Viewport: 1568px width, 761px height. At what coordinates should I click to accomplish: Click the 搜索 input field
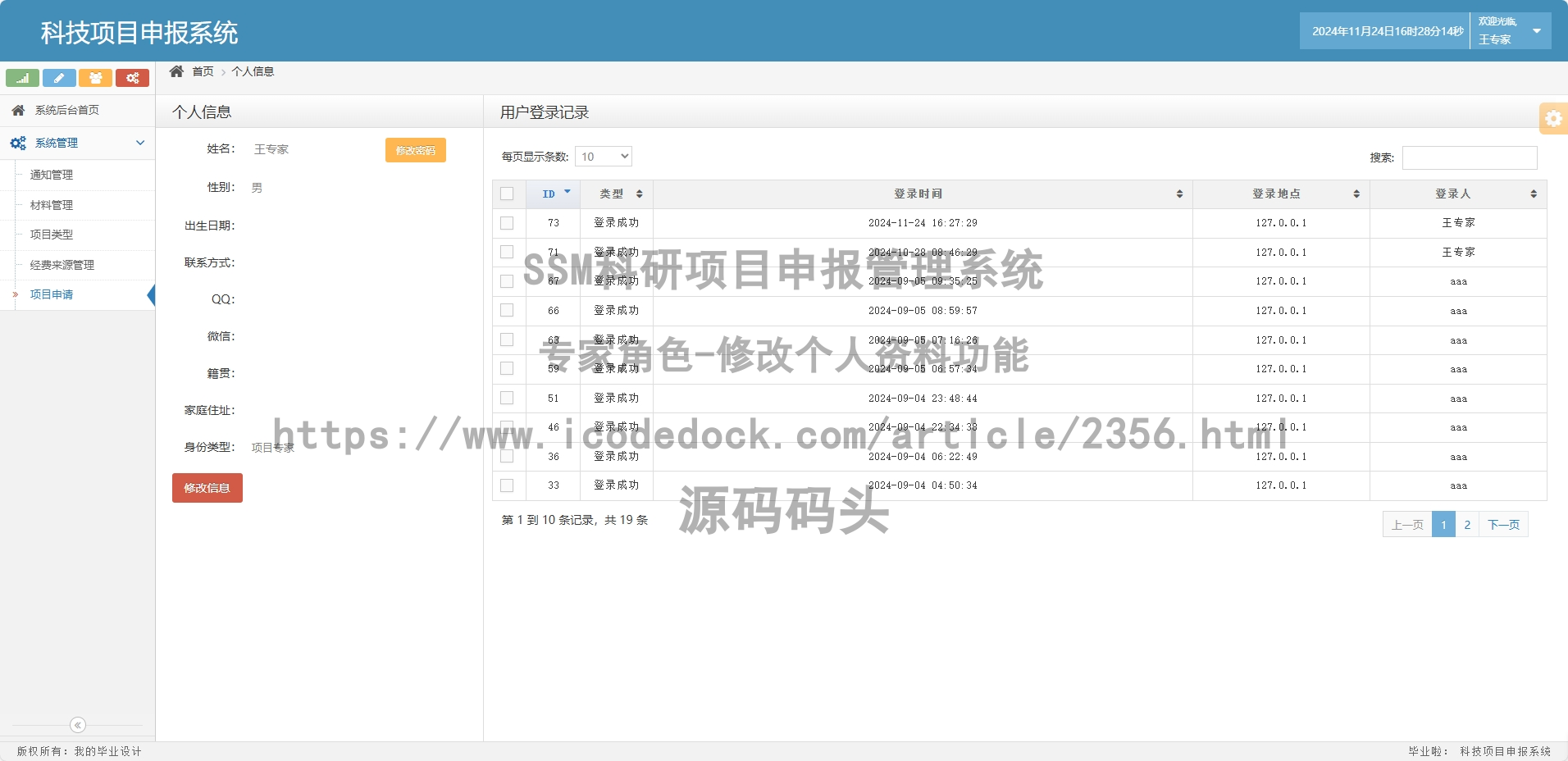click(1470, 157)
